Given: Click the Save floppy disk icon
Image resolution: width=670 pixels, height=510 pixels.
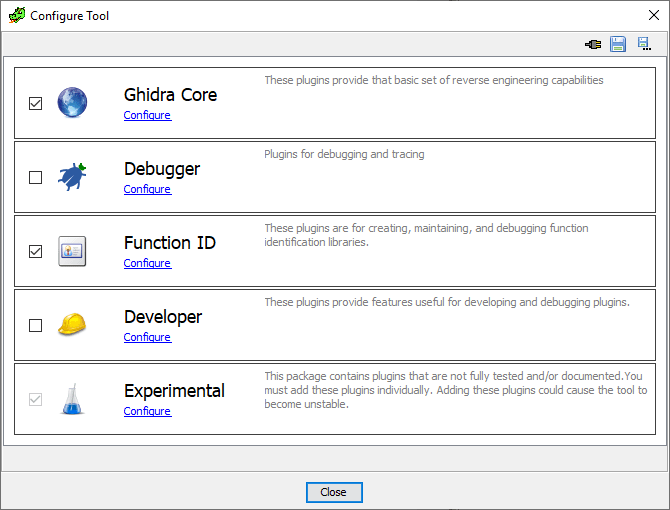Looking at the screenshot, I should [x=618, y=44].
